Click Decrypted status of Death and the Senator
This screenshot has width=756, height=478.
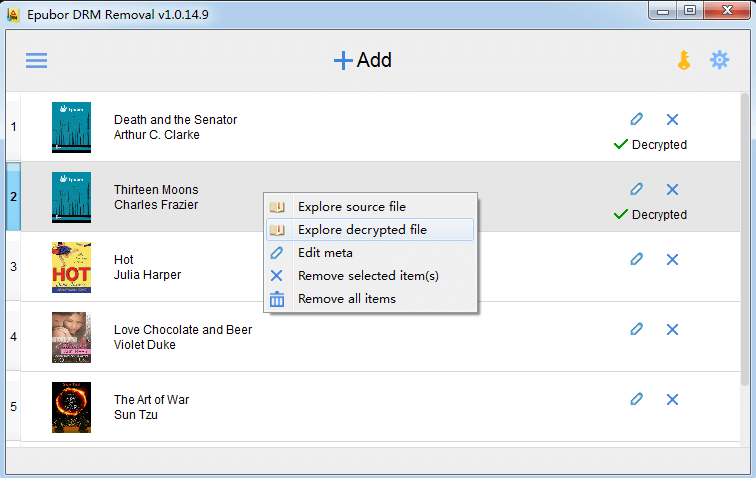[x=650, y=144]
